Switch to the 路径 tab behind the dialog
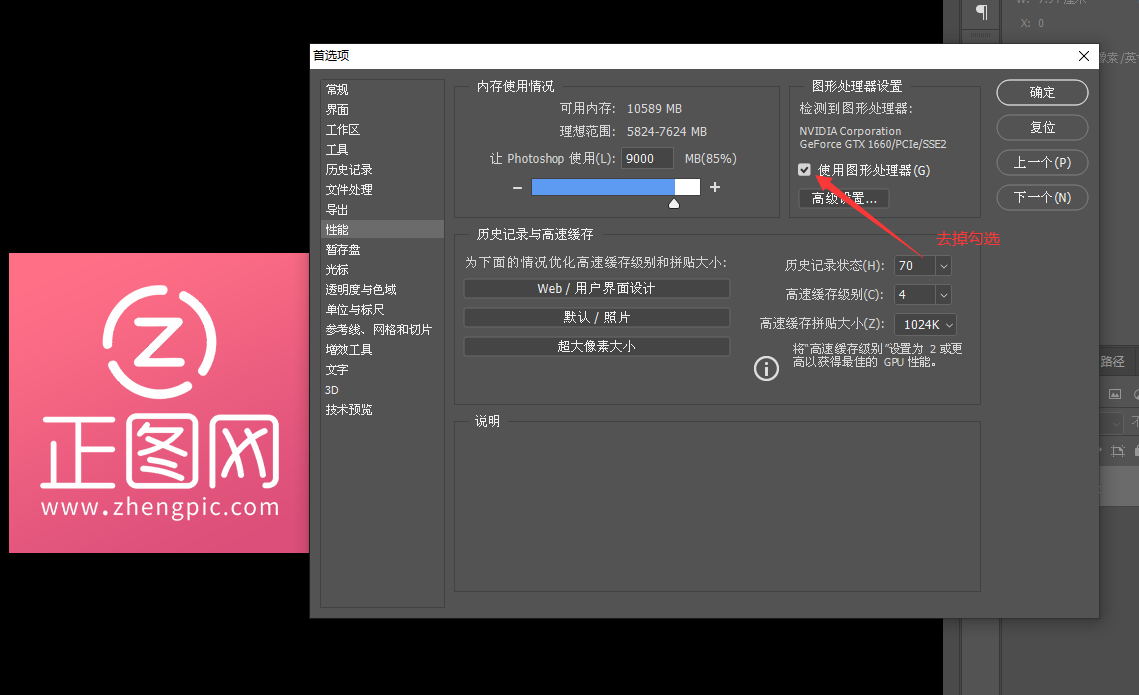Screen dimensions: 1139x695 click(1112, 362)
